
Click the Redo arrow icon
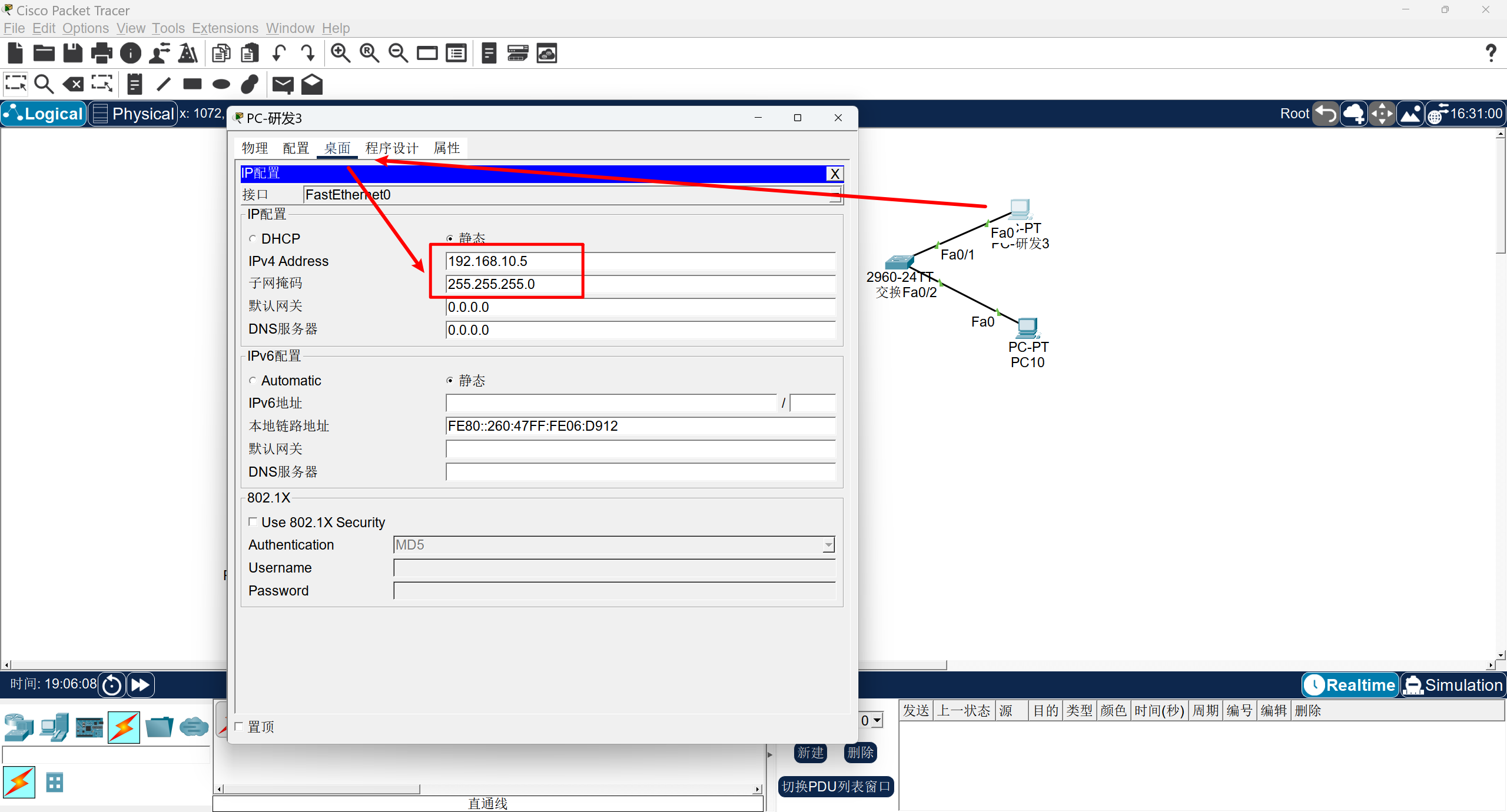coord(308,54)
